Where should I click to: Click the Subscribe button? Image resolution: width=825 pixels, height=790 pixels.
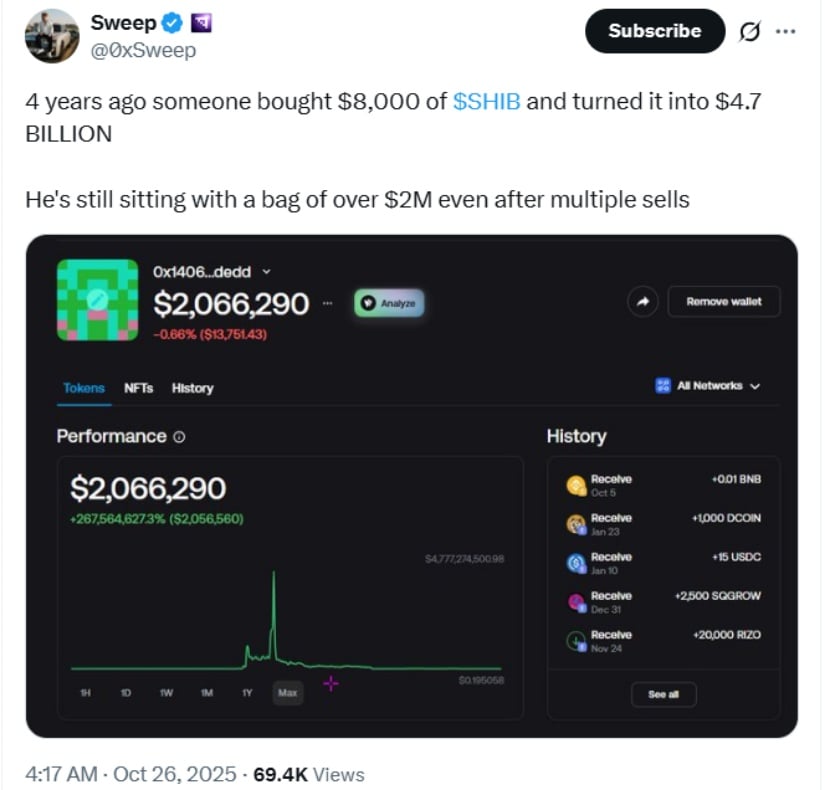click(x=655, y=31)
